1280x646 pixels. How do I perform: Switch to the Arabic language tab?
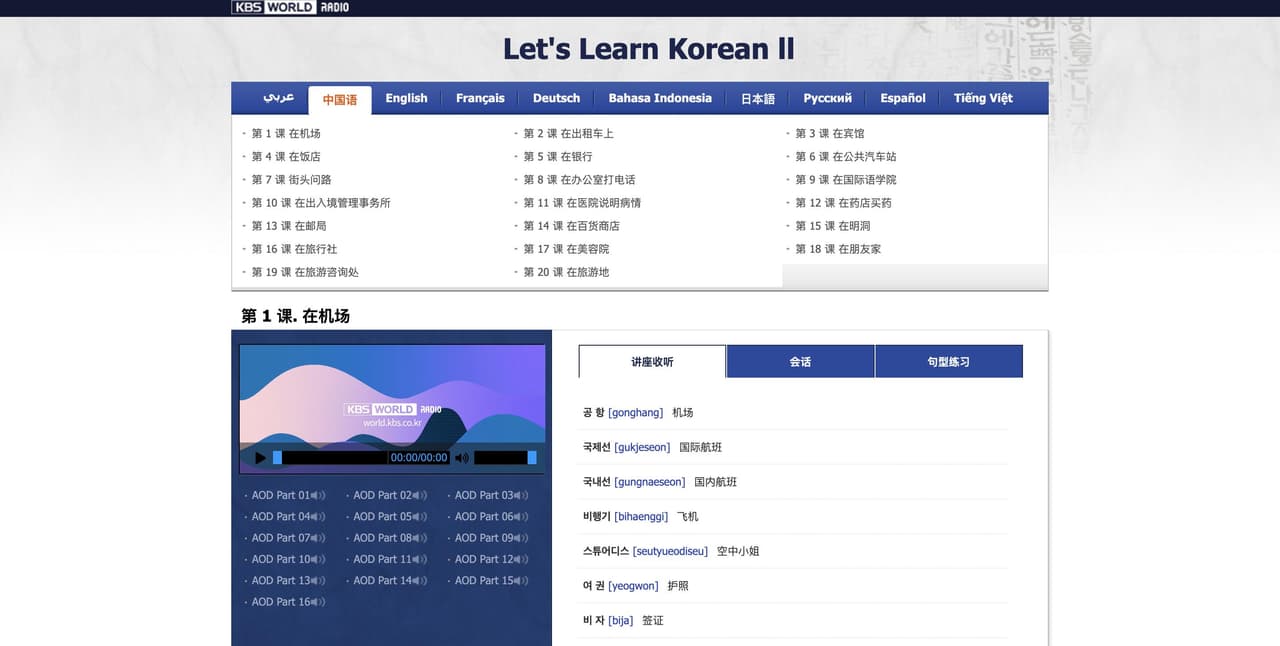279,98
